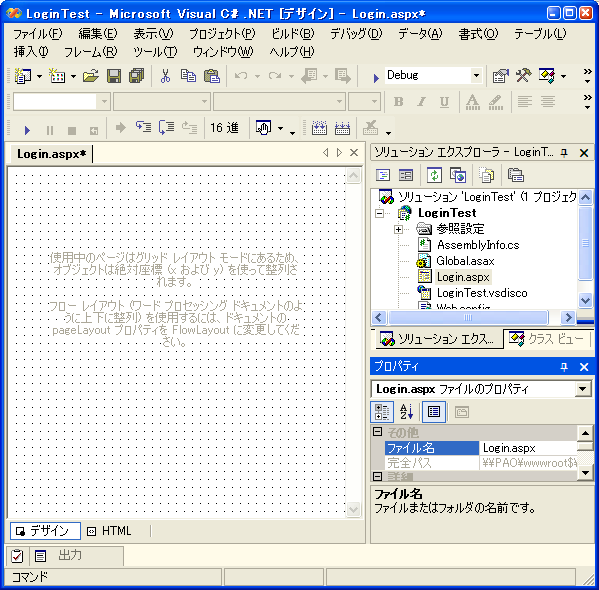Click the ファイル名 value field Login.aspx
The width and height of the screenshot is (599, 590).
click(528, 448)
